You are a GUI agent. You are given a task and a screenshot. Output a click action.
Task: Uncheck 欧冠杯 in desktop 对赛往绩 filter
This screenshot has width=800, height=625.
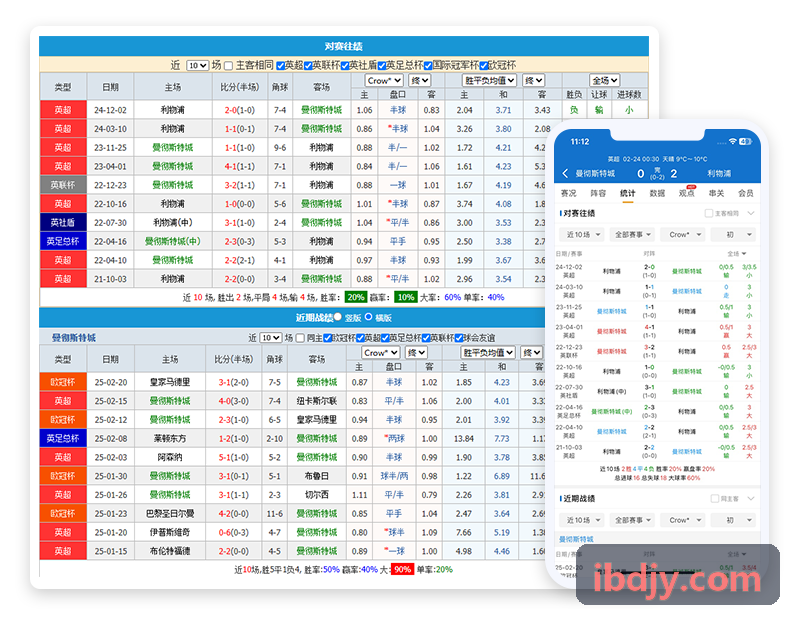click(x=484, y=66)
